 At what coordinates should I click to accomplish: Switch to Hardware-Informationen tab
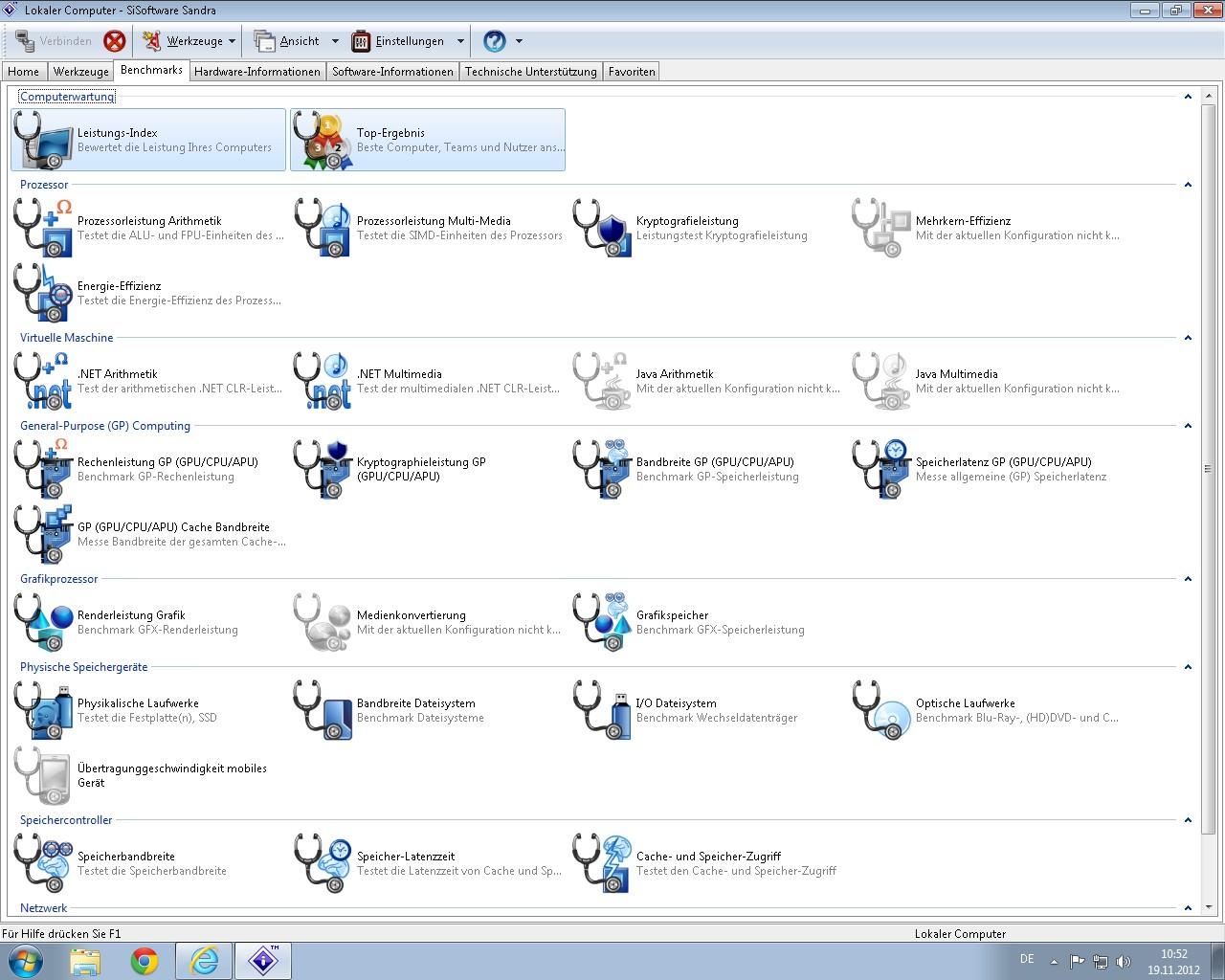coord(257,72)
